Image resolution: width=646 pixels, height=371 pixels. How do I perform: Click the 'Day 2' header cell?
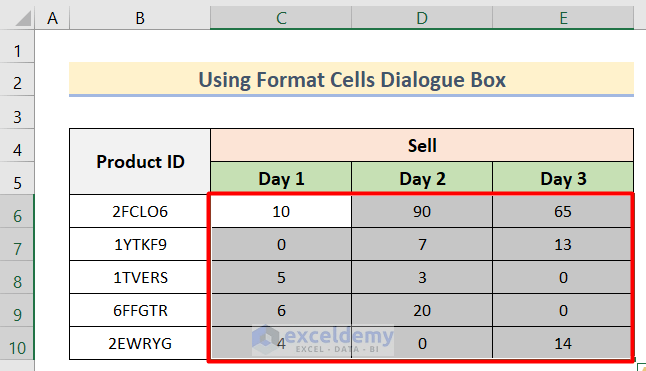pos(422,178)
